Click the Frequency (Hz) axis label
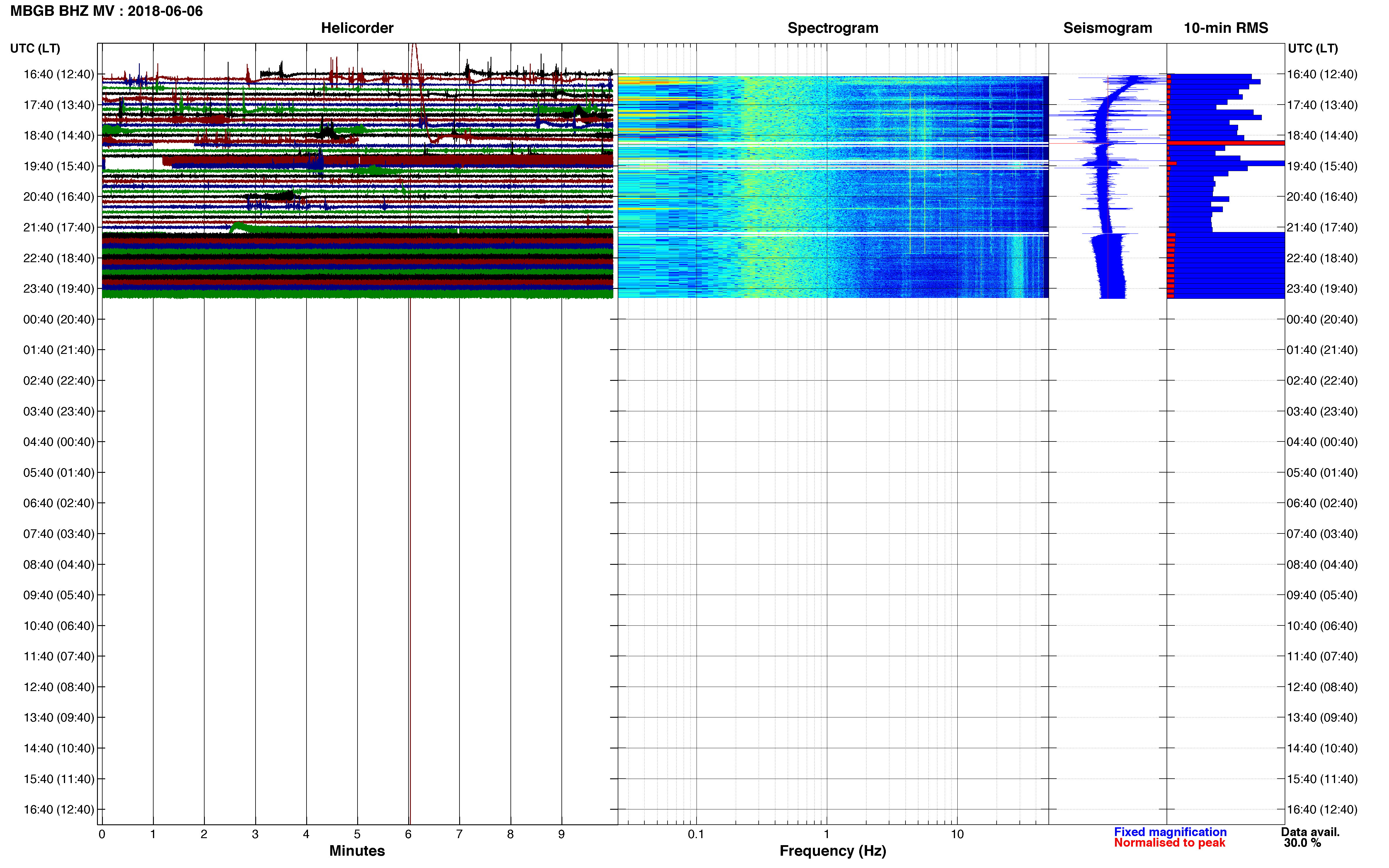The width and height of the screenshot is (1389, 868). pyautogui.click(x=833, y=851)
